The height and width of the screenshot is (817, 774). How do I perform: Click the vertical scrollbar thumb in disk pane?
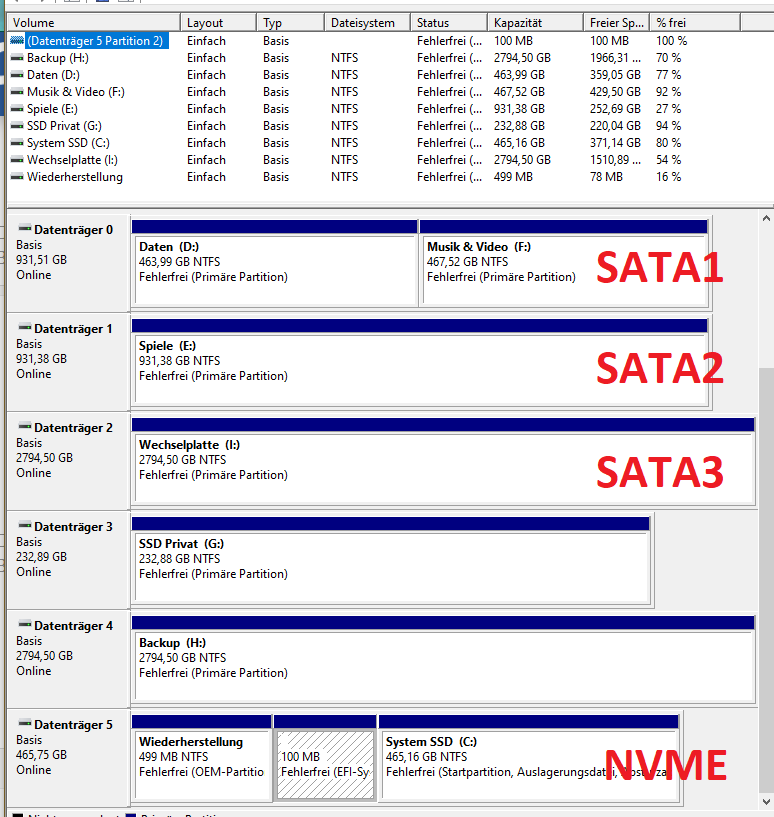(766, 579)
